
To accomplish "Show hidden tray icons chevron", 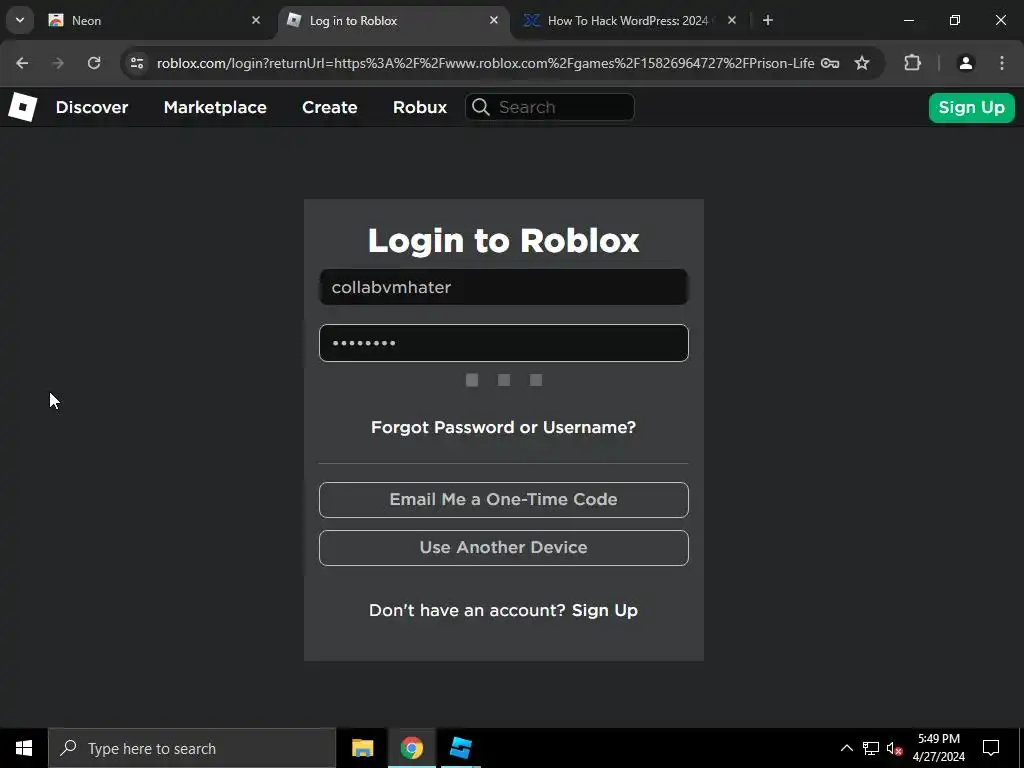I will [846, 748].
